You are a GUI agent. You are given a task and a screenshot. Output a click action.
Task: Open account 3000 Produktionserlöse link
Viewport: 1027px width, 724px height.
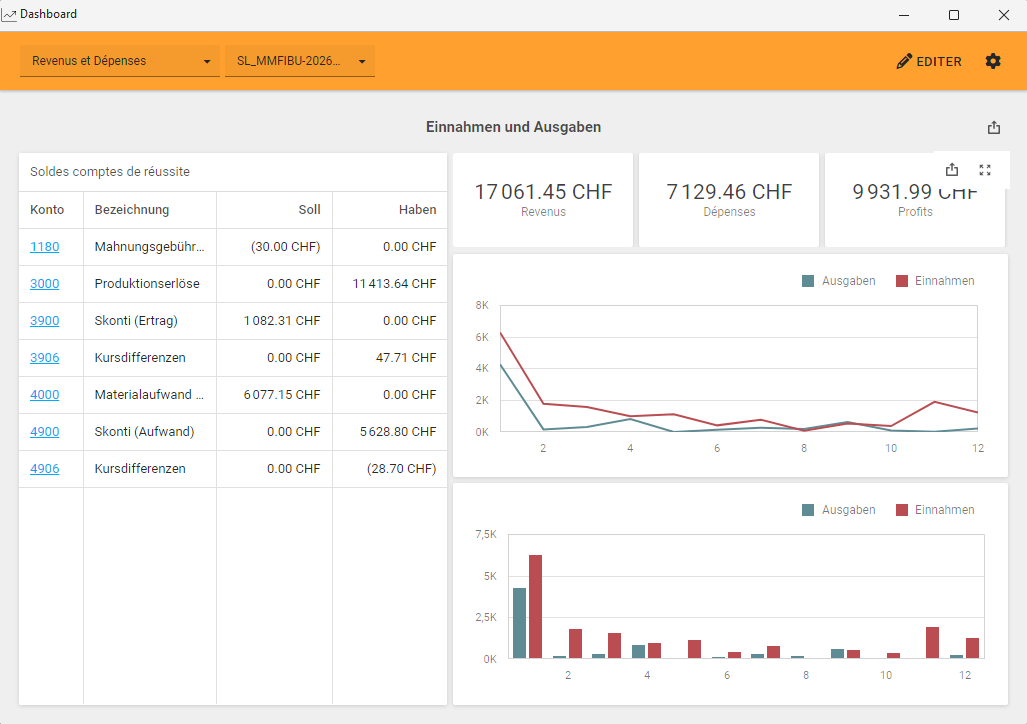(x=44, y=284)
